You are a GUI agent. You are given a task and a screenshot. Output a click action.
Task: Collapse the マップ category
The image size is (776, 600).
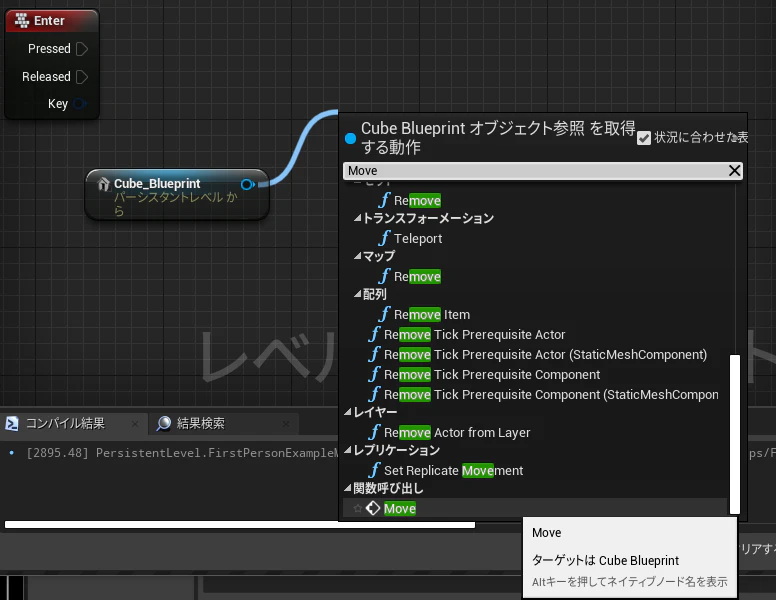pyautogui.click(x=357, y=256)
